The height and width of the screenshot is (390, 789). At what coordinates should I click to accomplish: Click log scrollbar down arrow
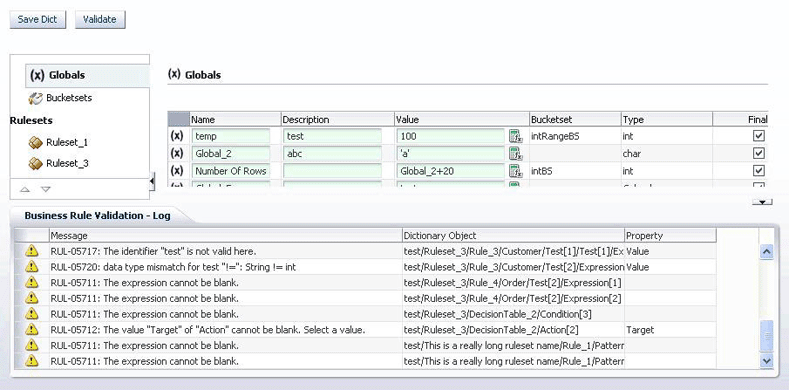pyautogui.click(x=766, y=360)
